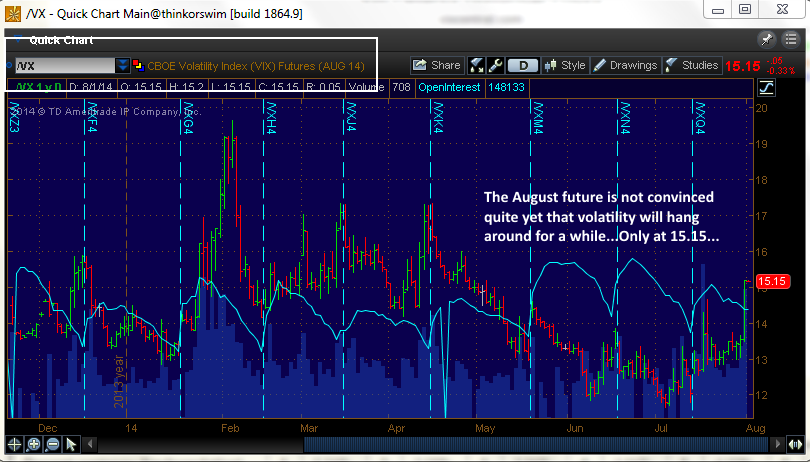
Task: Open the chart Style menu
Action: 564,65
